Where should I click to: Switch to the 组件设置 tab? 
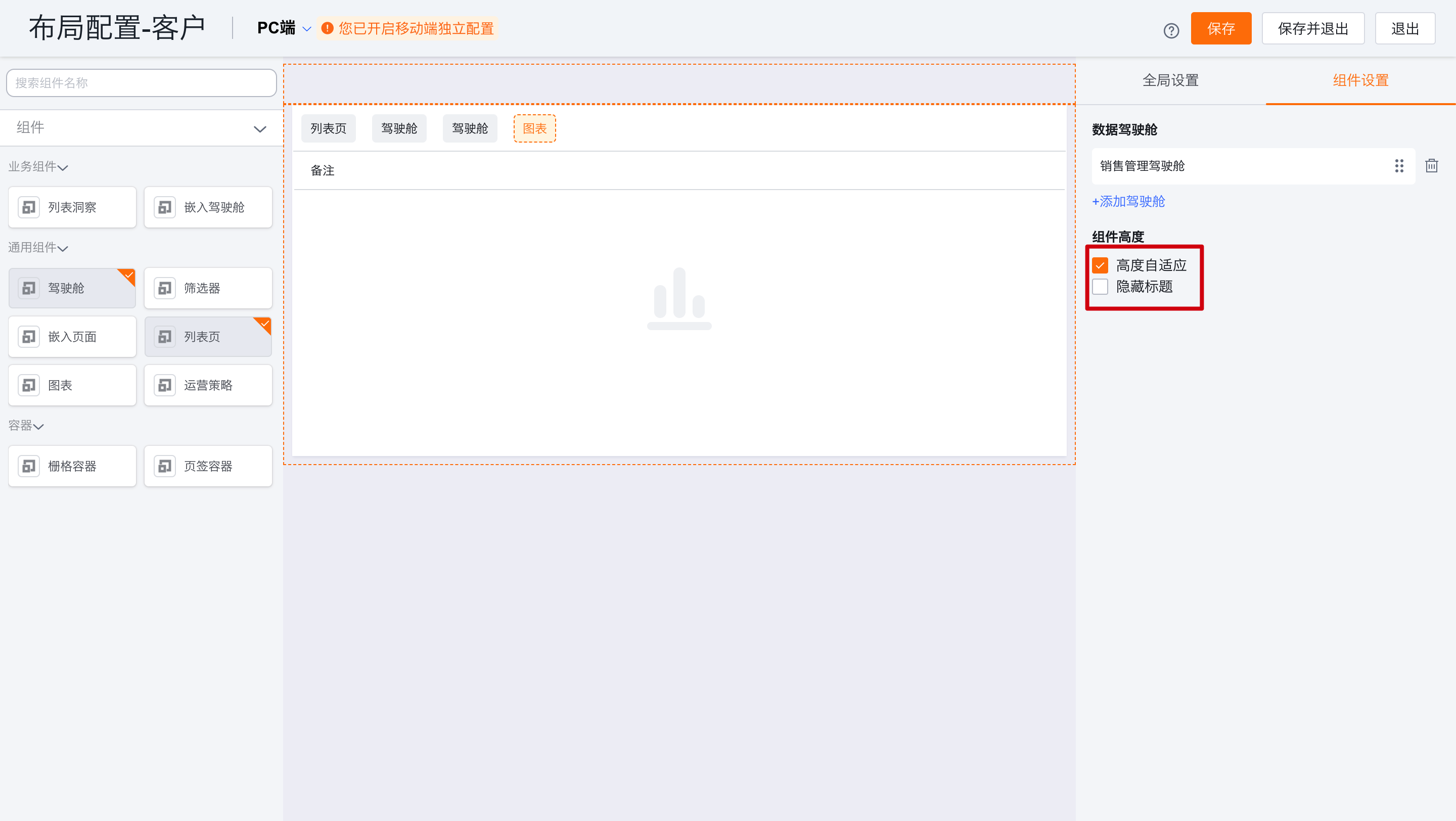pos(1360,81)
